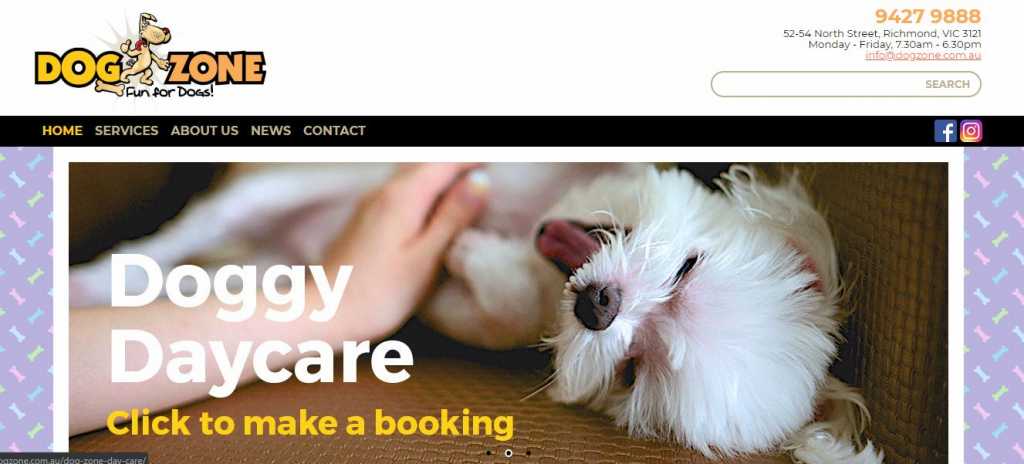Open the NEWS page
The image size is (1024, 464).
(271, 131)
